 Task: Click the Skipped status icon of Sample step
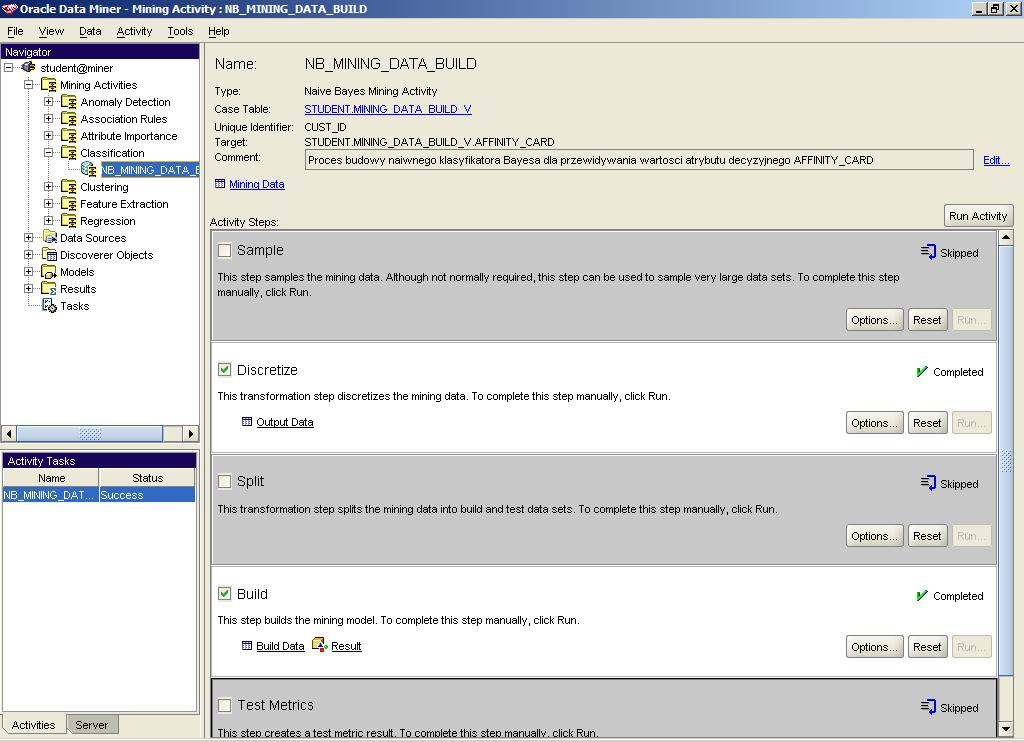[928, 251]
